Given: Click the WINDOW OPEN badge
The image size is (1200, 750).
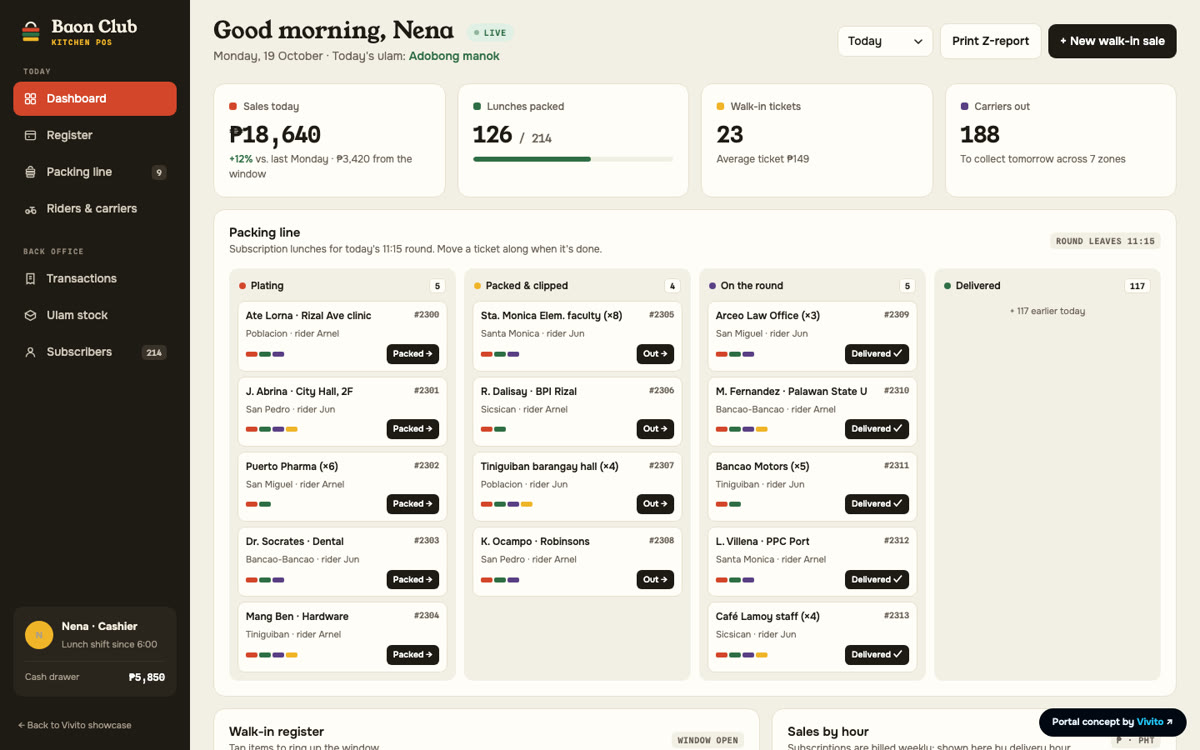Looking at the screenshot, I should pyautogui.click(x=708, y=741).
